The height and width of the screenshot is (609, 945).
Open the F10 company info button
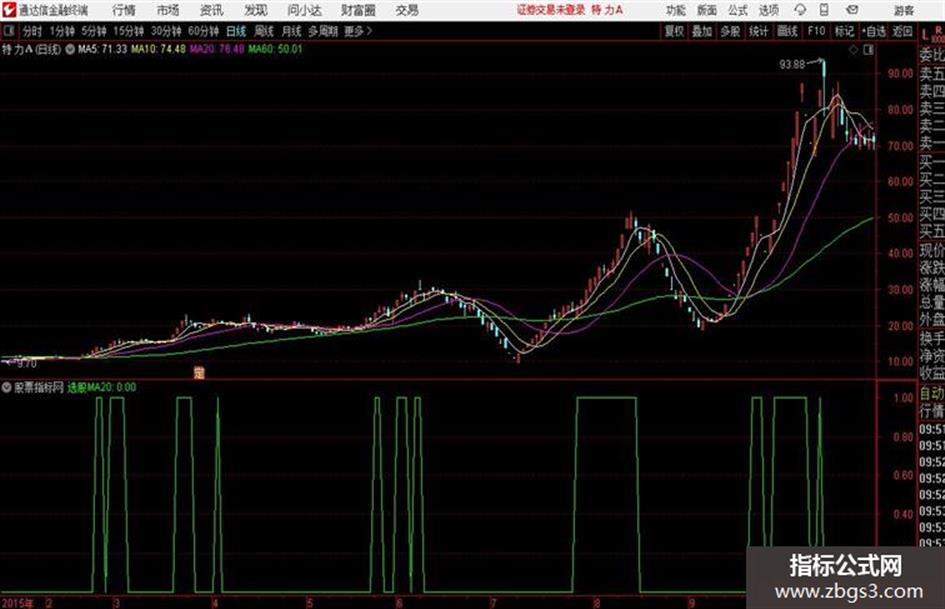(x=816, y=31)
